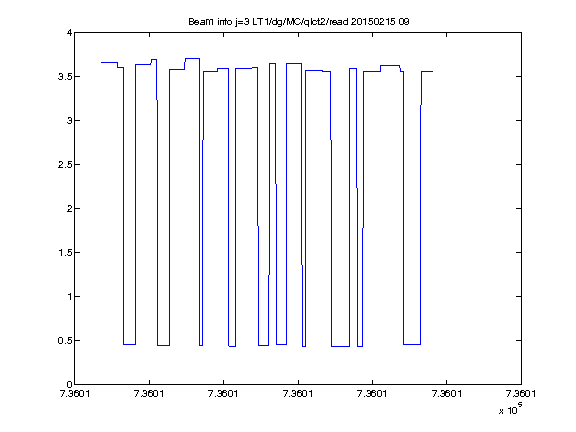Click the first blue plateau at 3.65
The width and height of the screenshot is (576, 432).
coord(109,62)
